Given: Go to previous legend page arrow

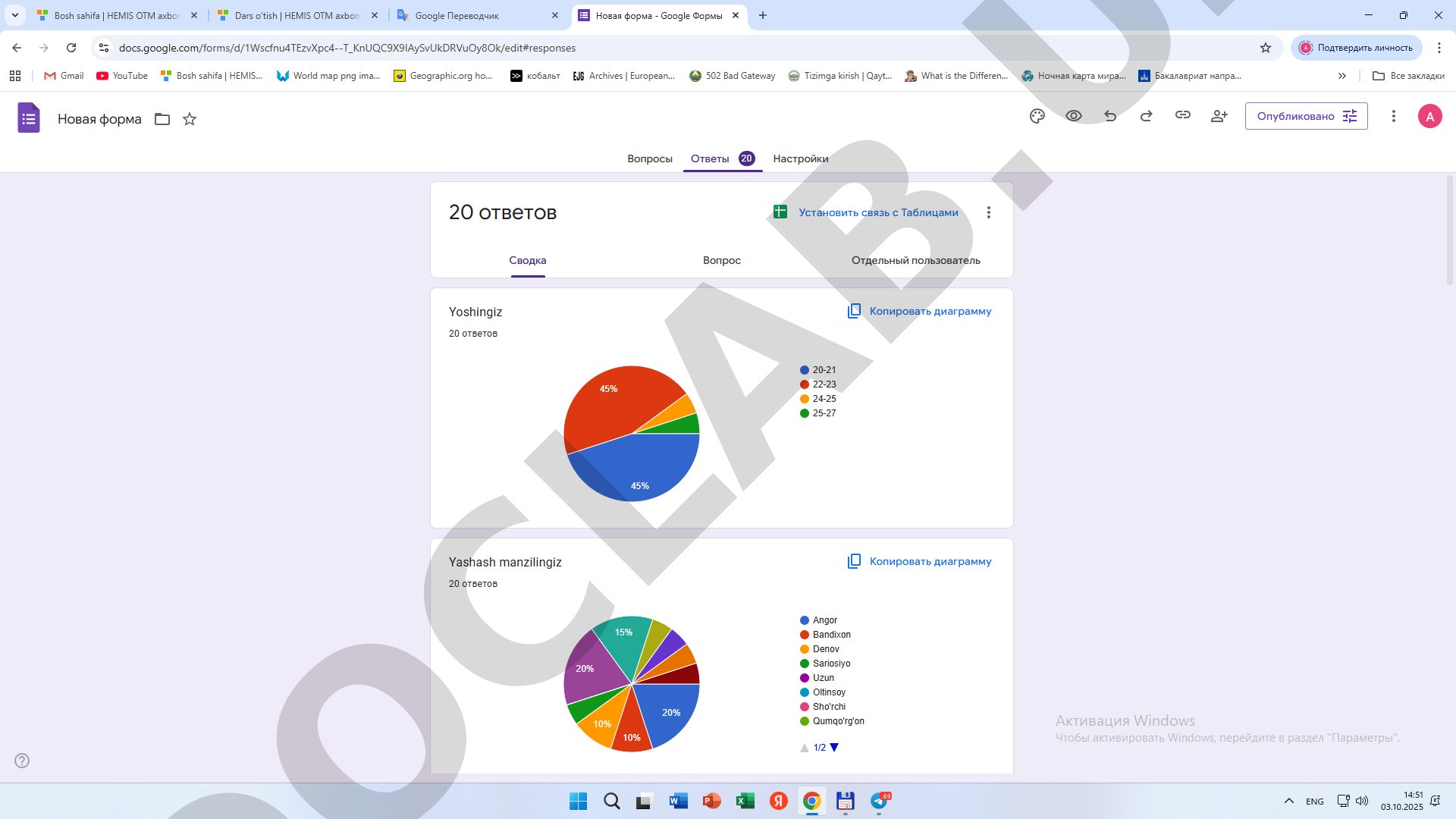Looking at the screenshot, I should tap(805, 748).
